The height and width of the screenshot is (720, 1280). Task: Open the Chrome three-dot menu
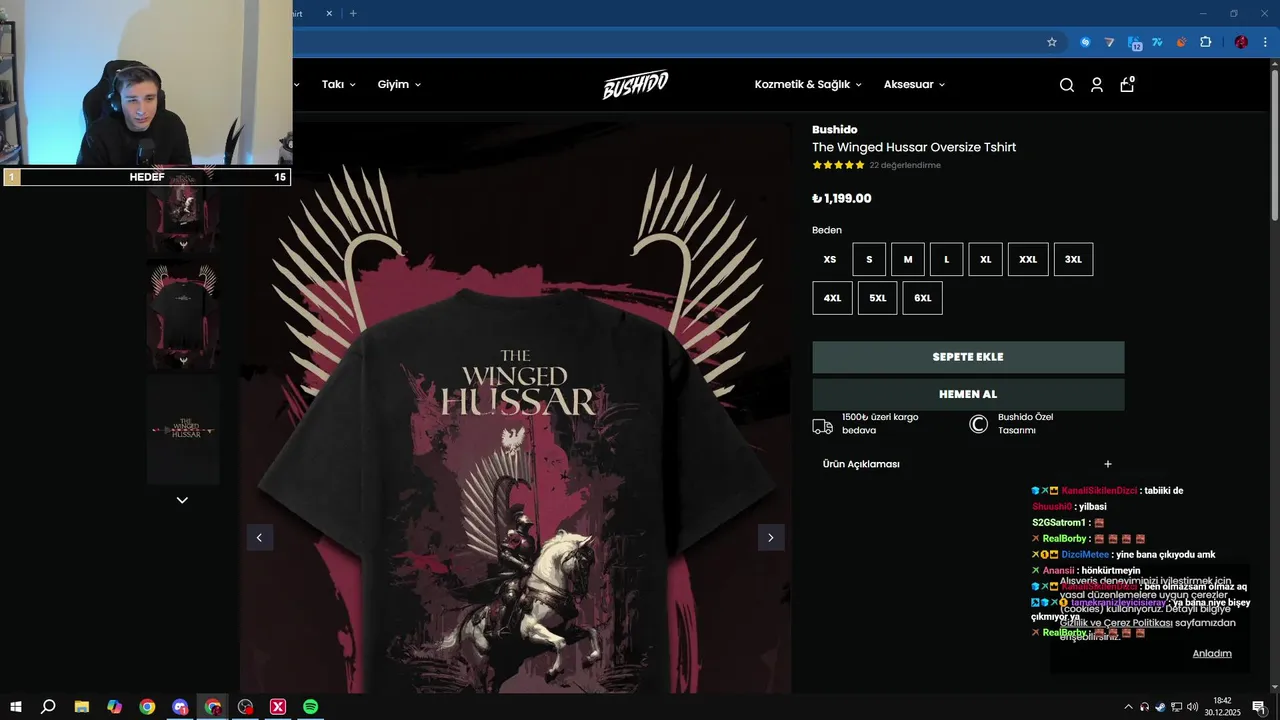click(x=1265, y=42)
